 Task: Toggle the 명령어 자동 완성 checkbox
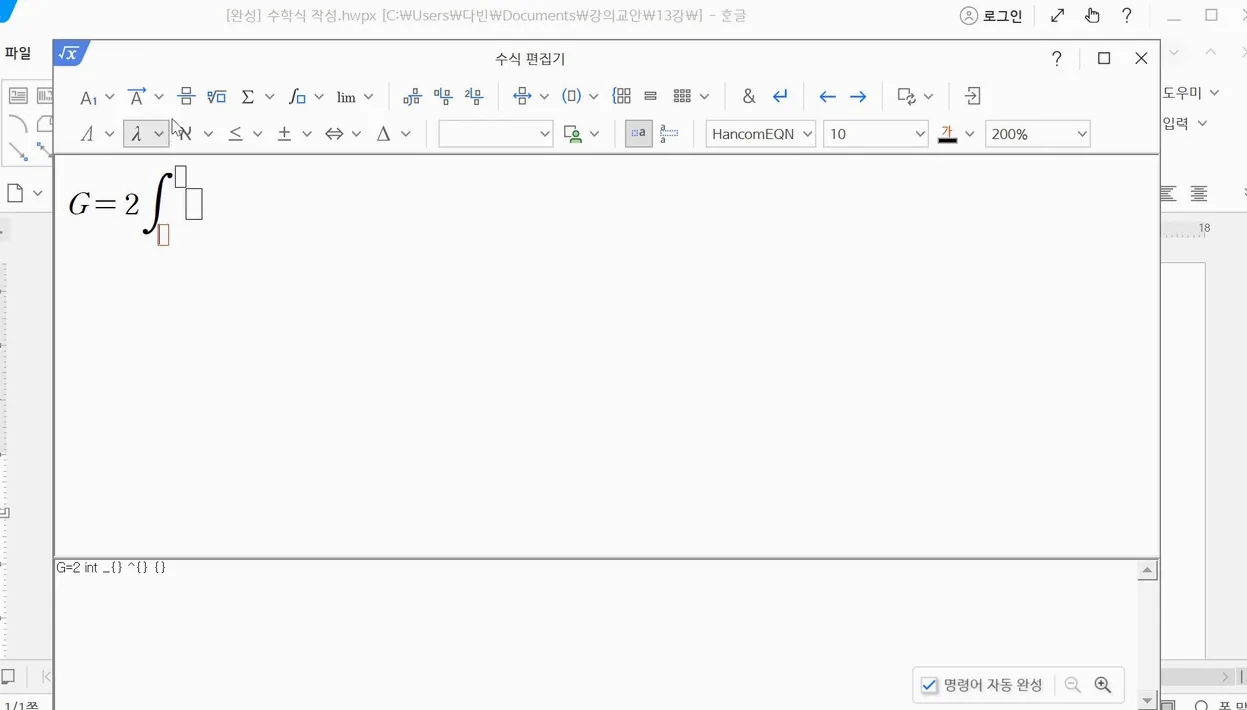coord(930,686)
